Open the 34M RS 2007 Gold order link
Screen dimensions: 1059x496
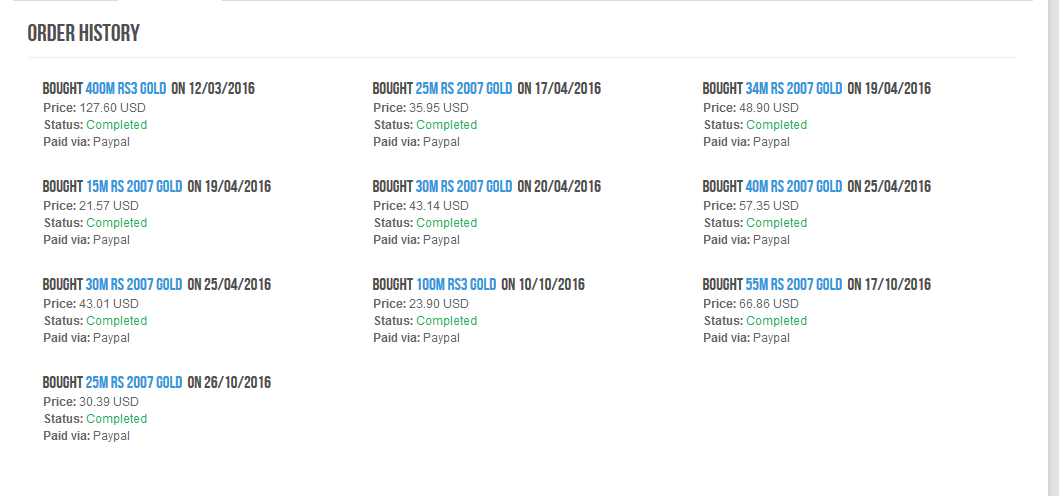[794, 89]
